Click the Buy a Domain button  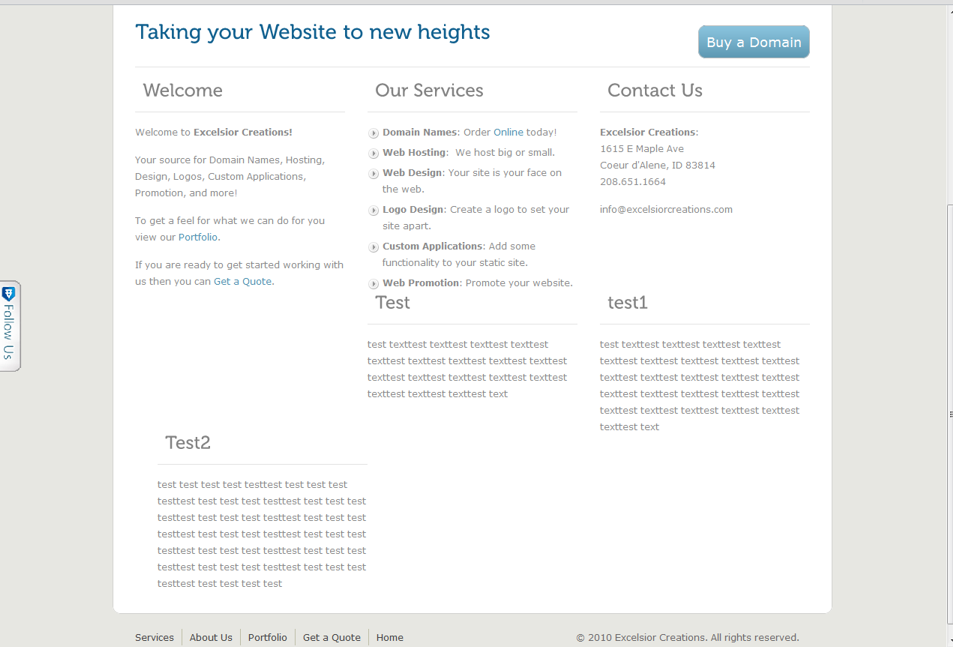[x=753, y=42]
